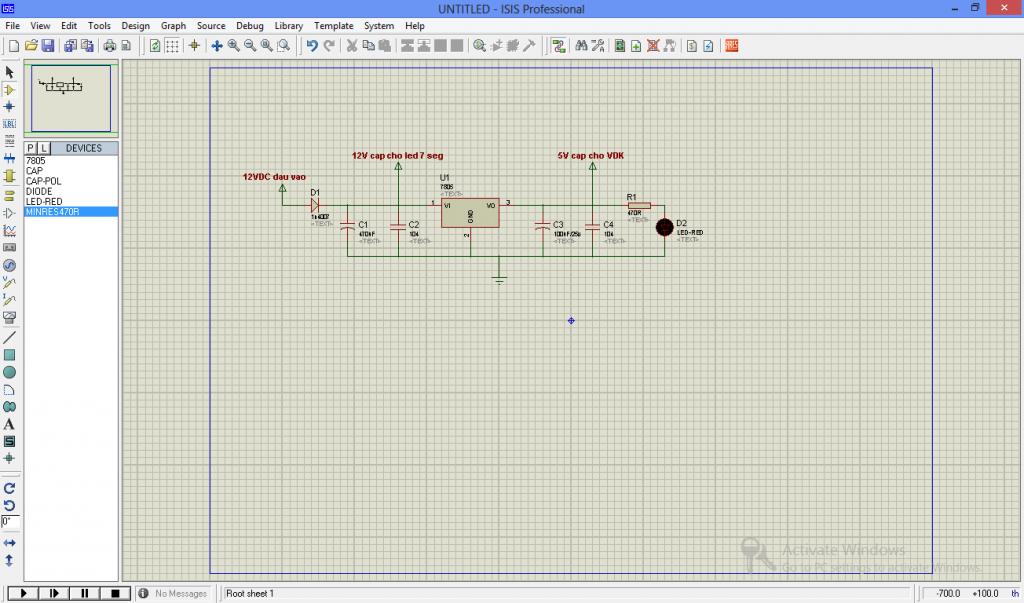Click the zoom in toolbar icon
Screen dimensions: 1024x603
click(233, 45)
